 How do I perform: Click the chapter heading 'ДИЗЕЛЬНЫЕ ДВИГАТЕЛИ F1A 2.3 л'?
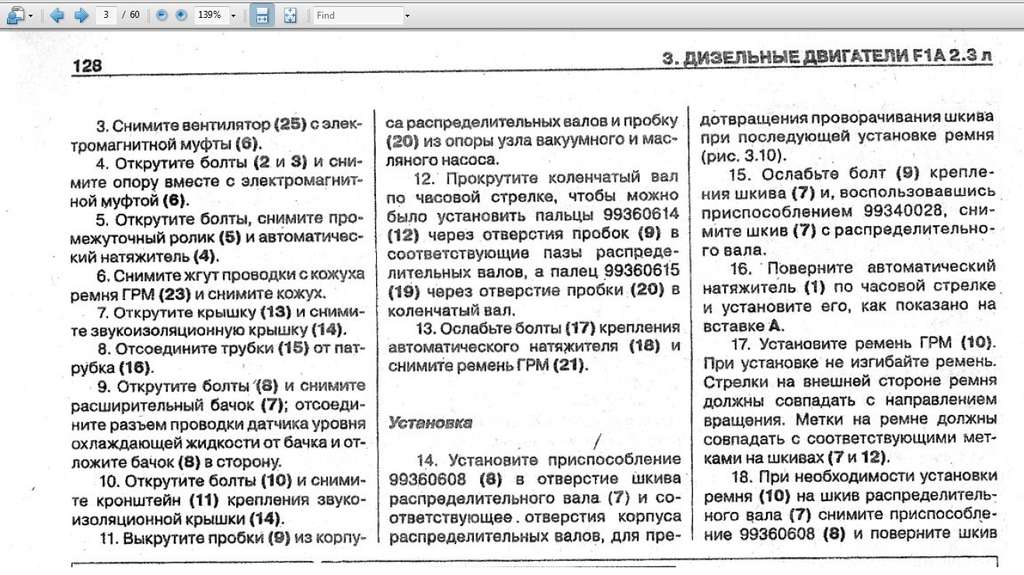click(837, 56)
